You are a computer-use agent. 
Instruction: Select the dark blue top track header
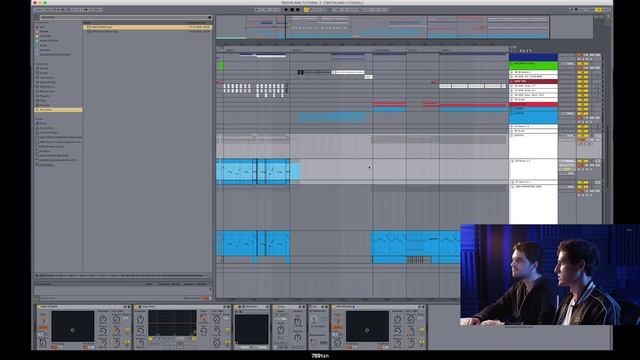pyautogui.click(x=533, y=57)
